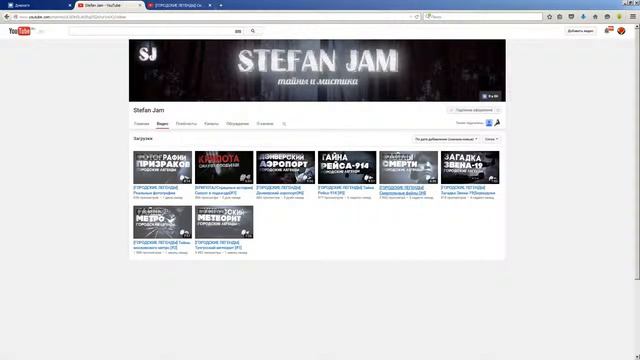640x360 pixels.
Task: Click the Тунгусский метеорит video title link
Action: tap(218, 245)
